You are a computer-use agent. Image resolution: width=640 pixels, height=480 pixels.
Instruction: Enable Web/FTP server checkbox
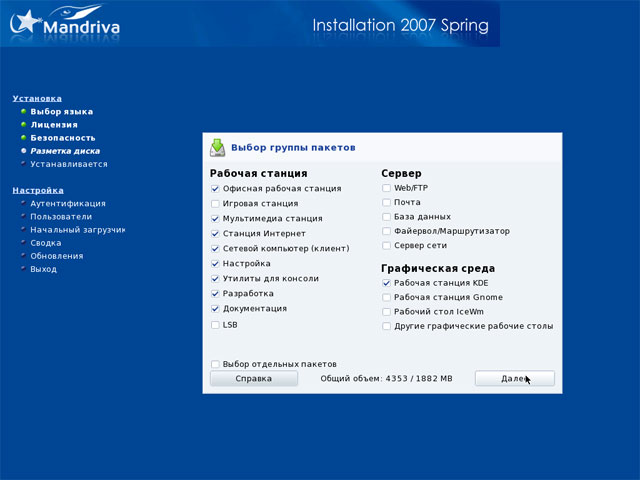[386, 188]
